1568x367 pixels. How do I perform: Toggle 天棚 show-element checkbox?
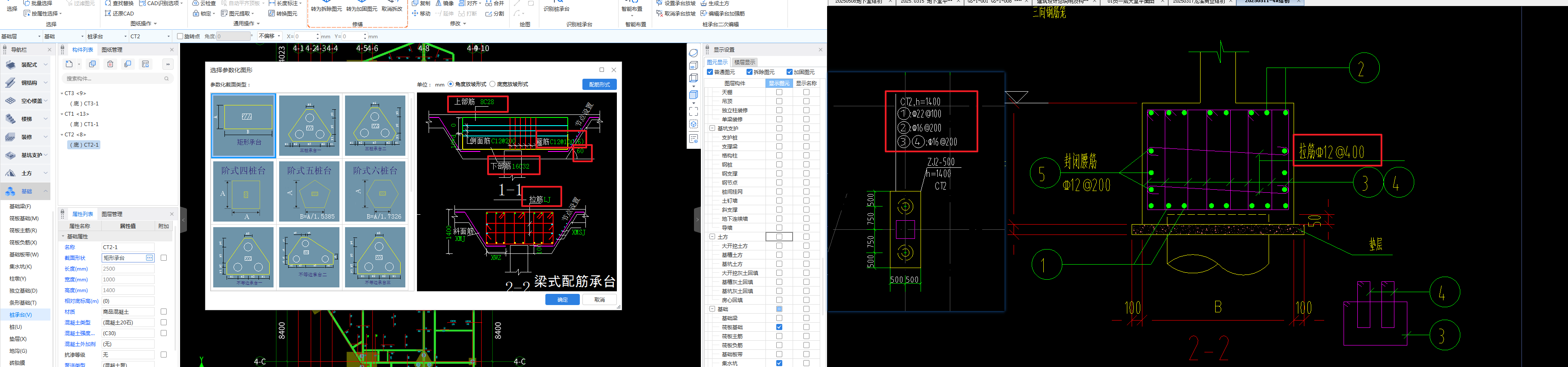click(x=779, y=93)
